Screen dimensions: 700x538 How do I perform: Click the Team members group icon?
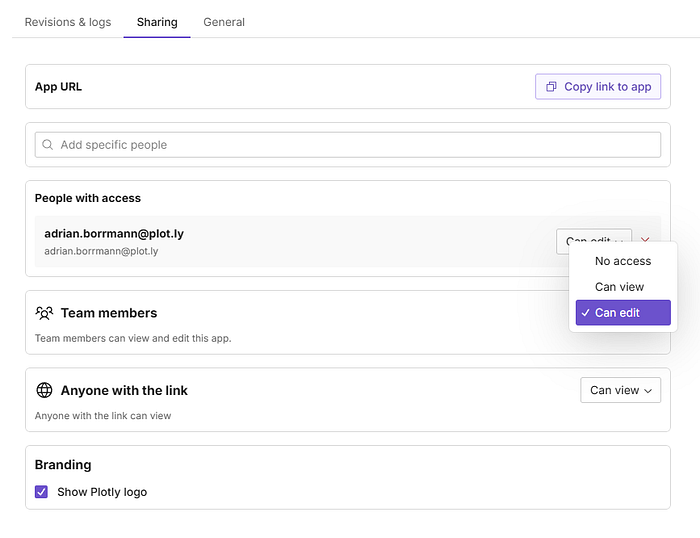click(44, 313)
